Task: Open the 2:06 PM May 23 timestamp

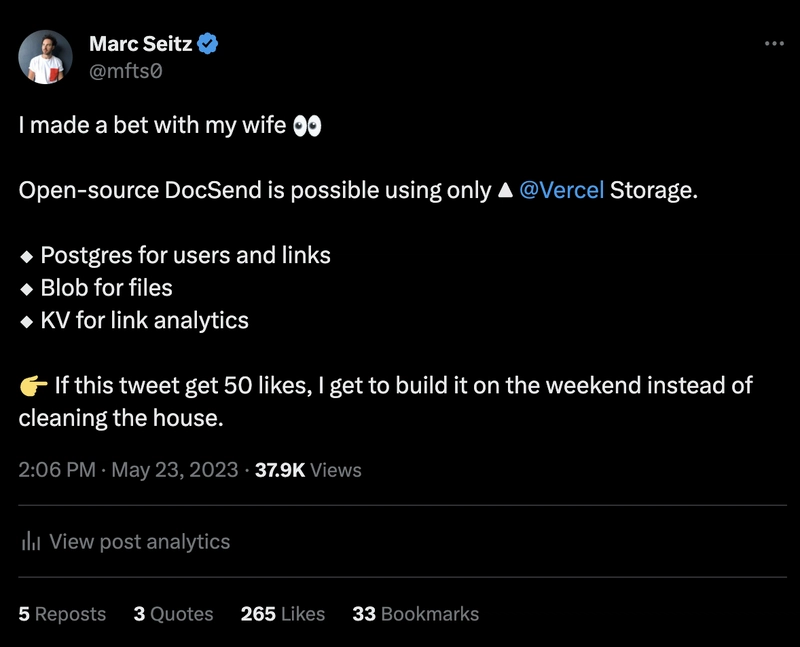Action: pyautogui.click(x=128, y=469)
